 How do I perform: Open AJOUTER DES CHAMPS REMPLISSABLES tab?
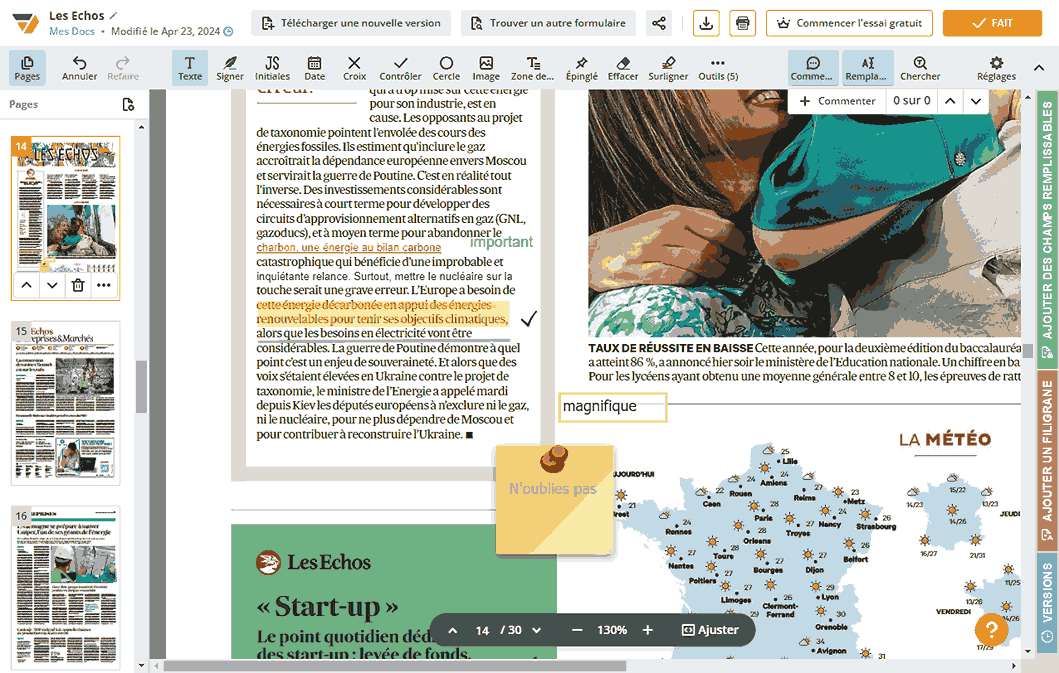coord(1048,229)
